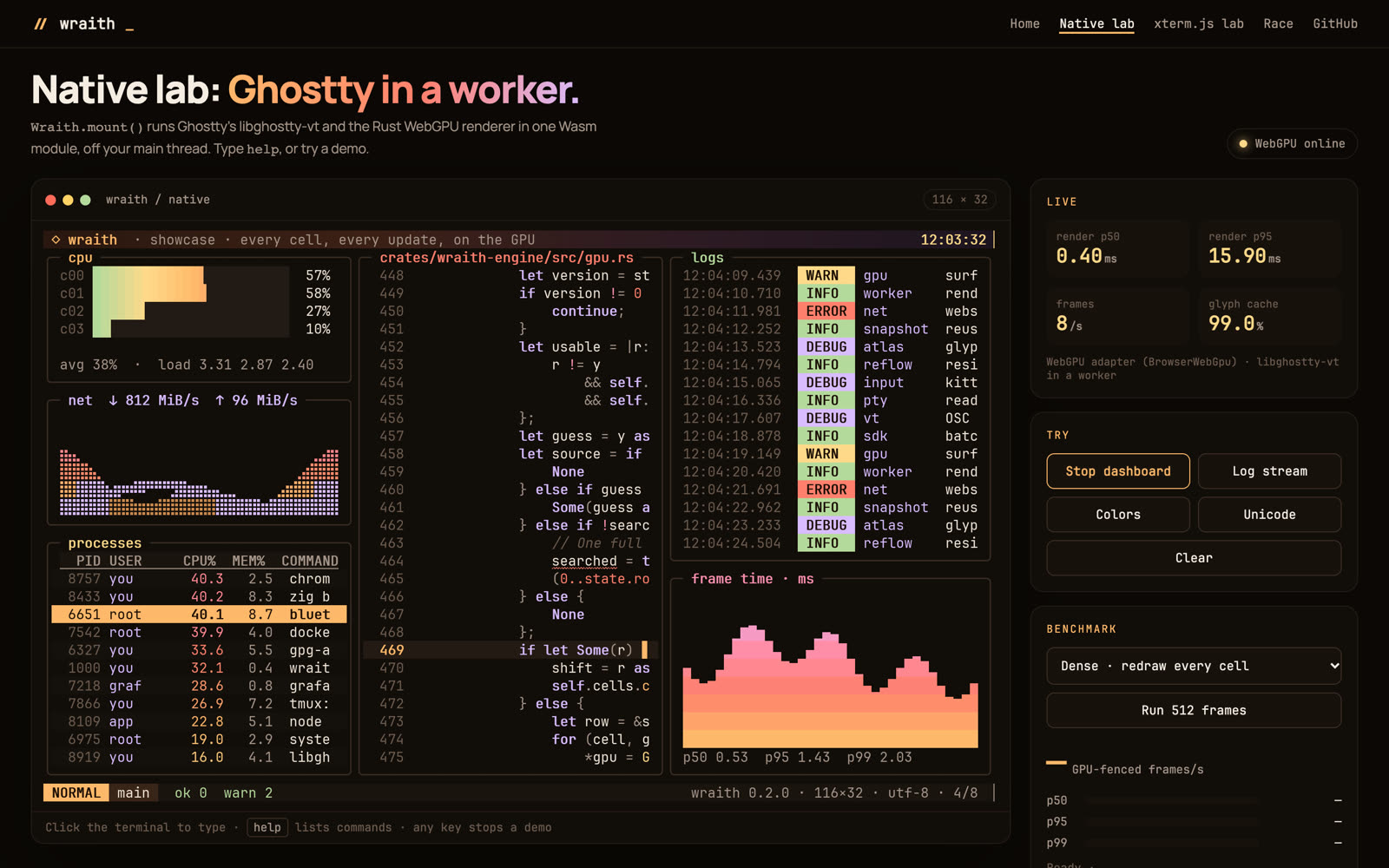The width and height of the screenshot is (1389, 868).
Task: Open the Race page
Action: (x=1278, y=23)
